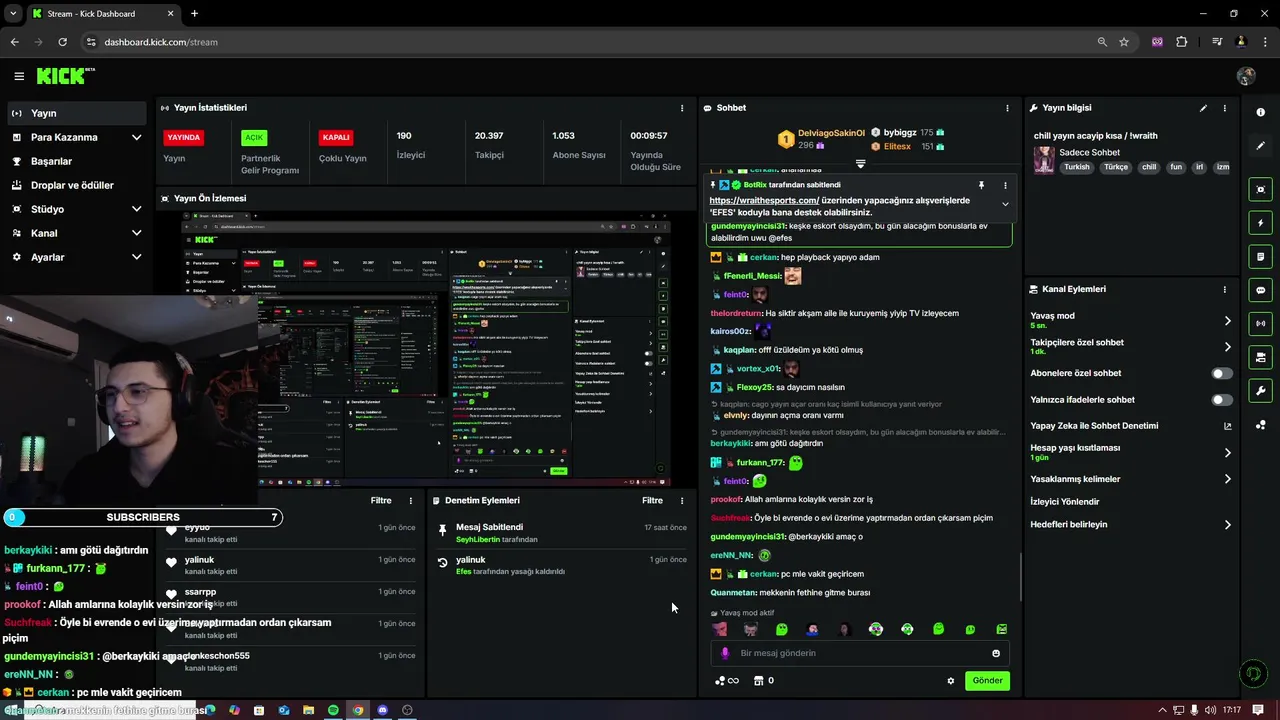Open the Denetim Eylemleri options menu
This screenshot has height=720, width=1280.
(682, 500)
